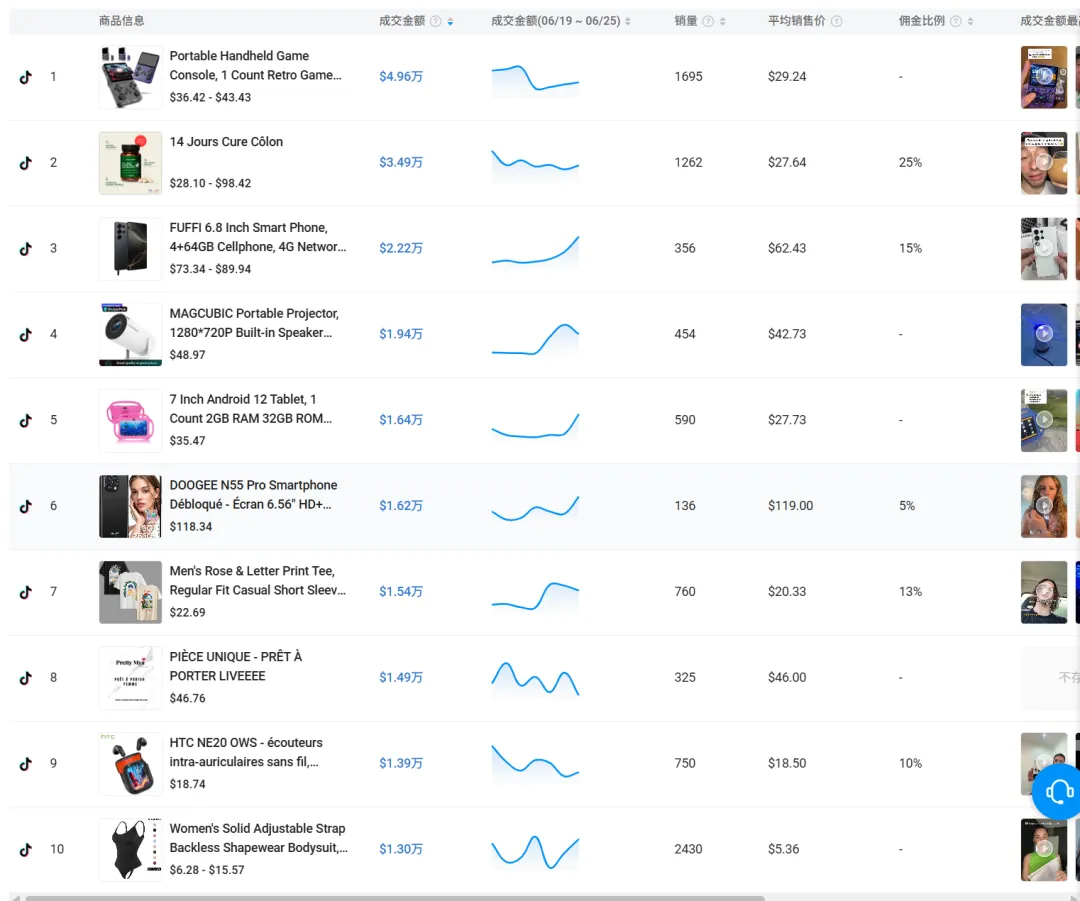Click help icon next to 平均销售价 header

pos(836,21)
